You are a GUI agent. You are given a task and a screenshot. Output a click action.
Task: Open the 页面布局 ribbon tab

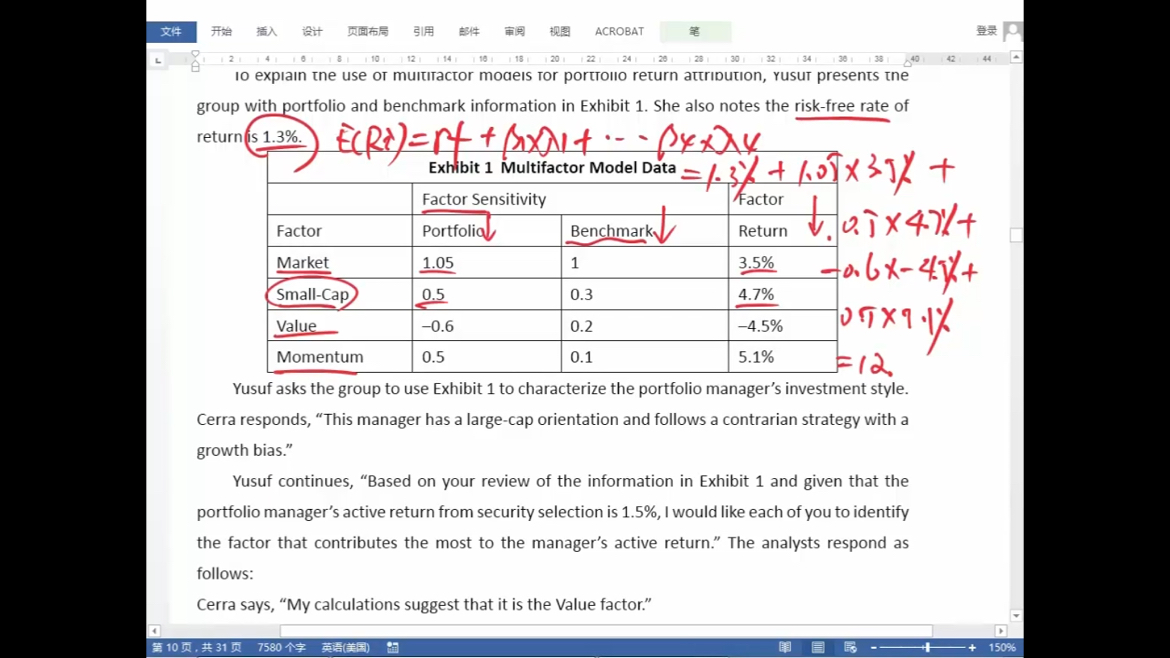tap(368, 31)
